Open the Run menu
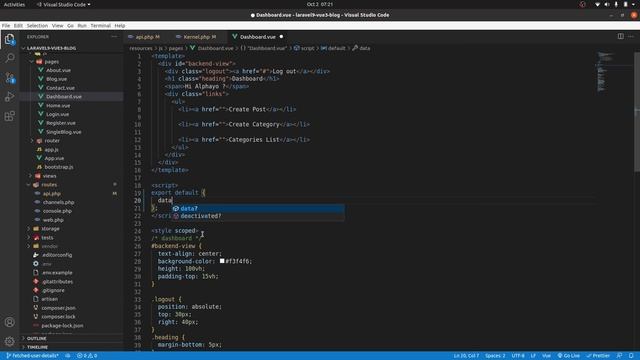 (x=82, y=25)
